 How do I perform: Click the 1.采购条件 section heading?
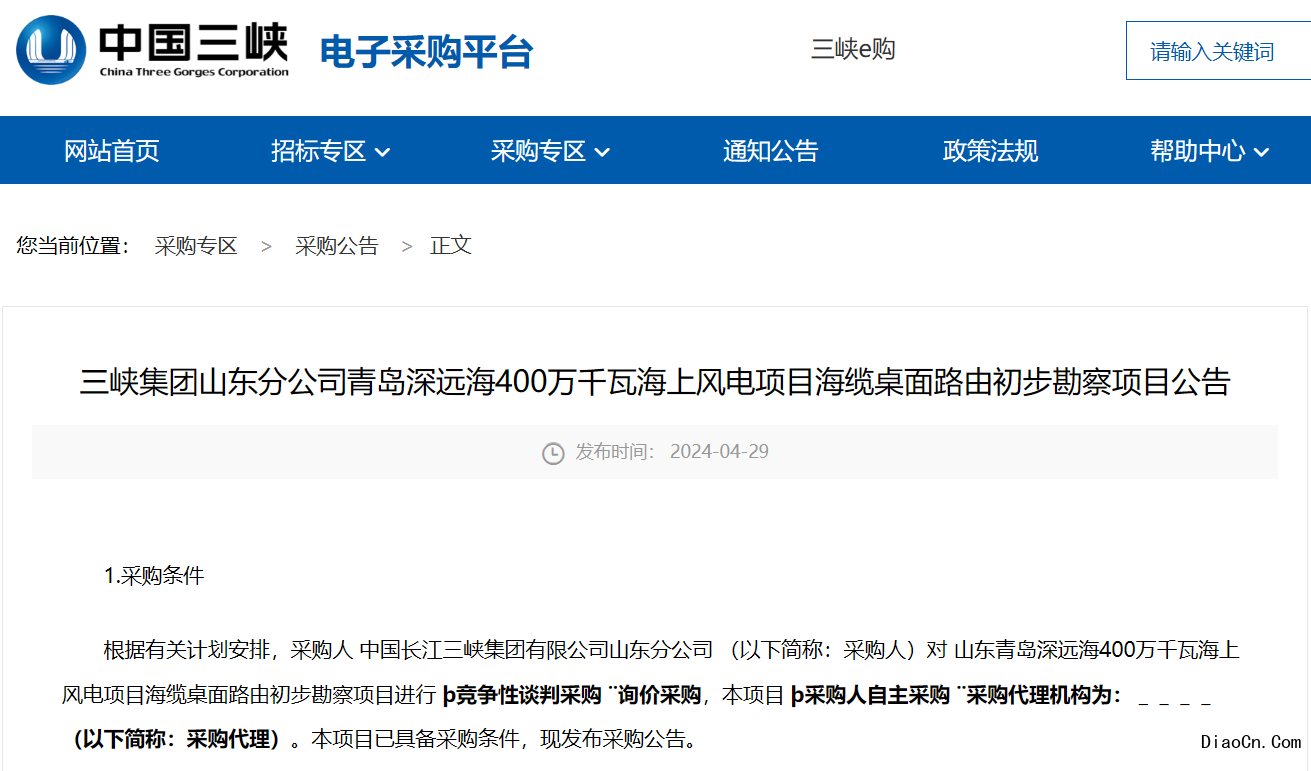point(154,577)
